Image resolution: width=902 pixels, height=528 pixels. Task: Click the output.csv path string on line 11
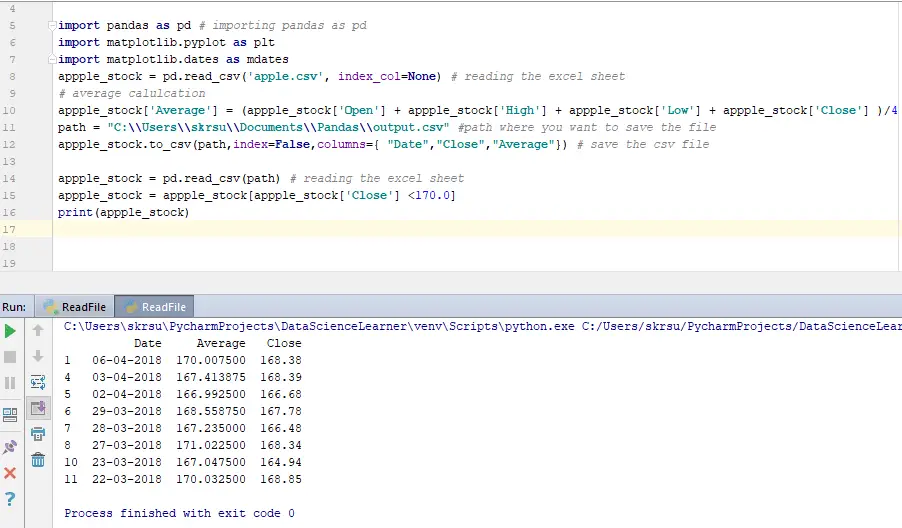pyautogui.click(x=278, y=127)
